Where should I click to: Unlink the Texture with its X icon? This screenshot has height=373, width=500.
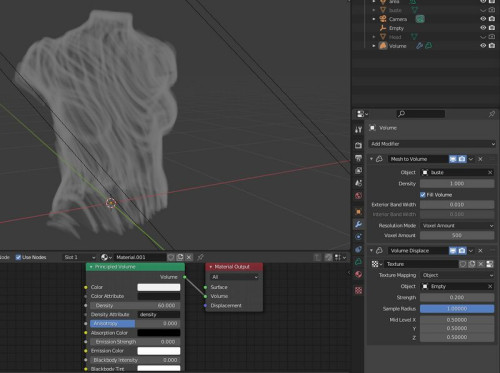[x=481, y=264]
